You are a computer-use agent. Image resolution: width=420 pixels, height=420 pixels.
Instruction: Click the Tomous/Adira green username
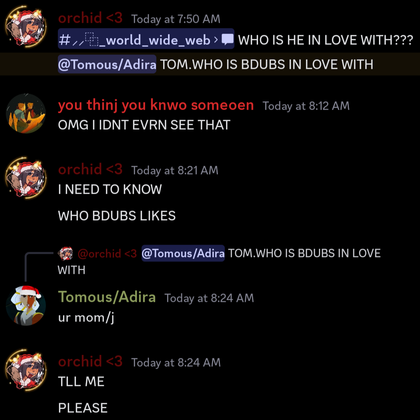point(107,297)
